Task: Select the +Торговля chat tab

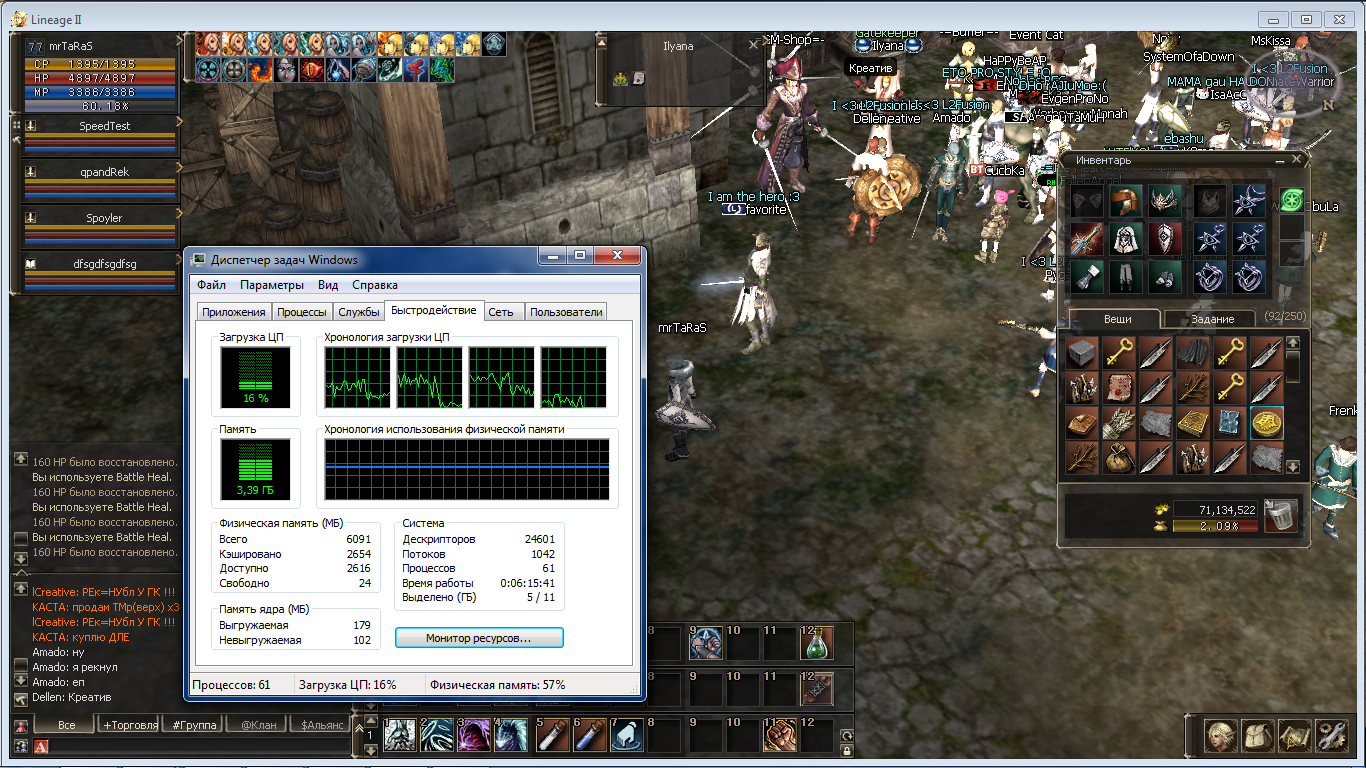Action: [x=130, y=725]
